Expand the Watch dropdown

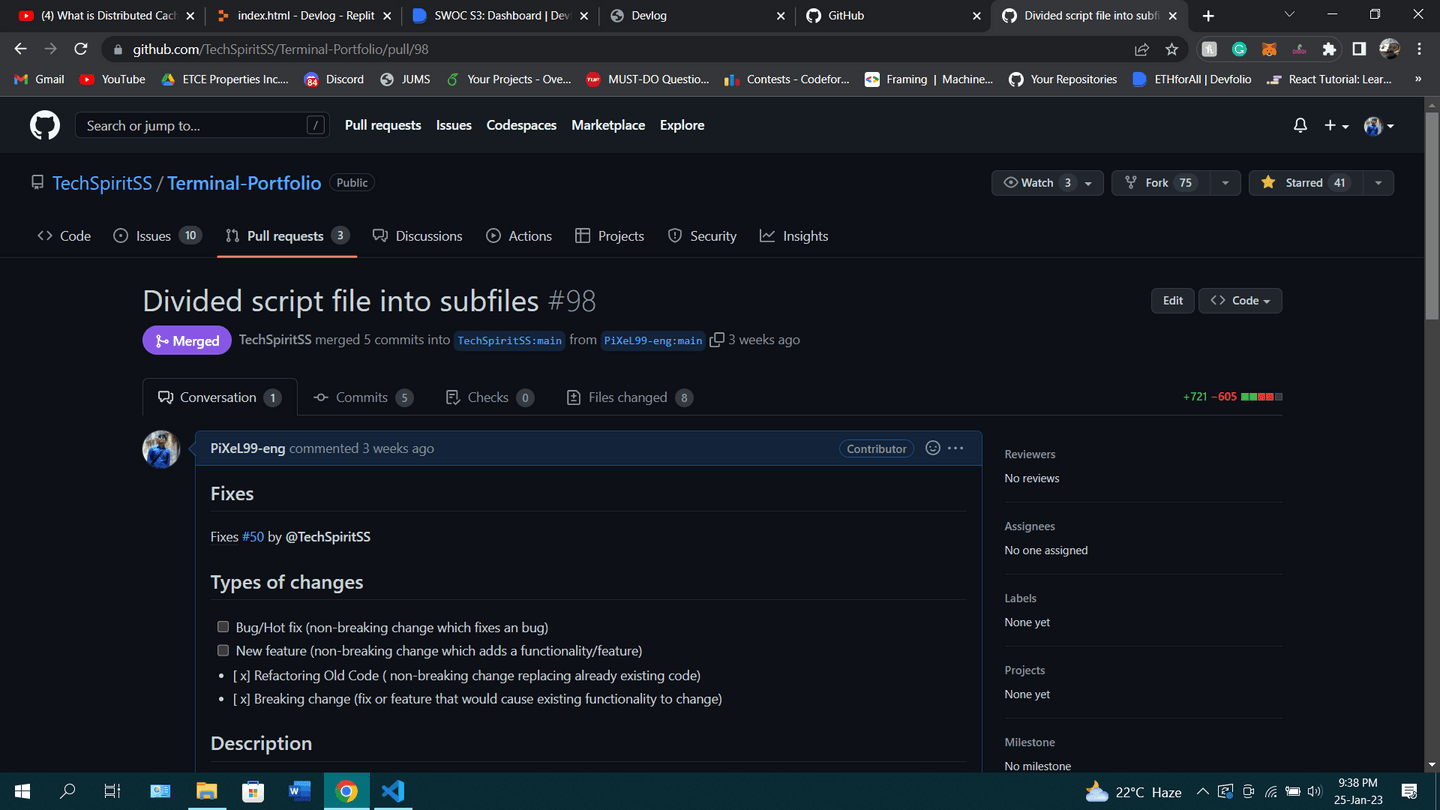point(1047,183)
